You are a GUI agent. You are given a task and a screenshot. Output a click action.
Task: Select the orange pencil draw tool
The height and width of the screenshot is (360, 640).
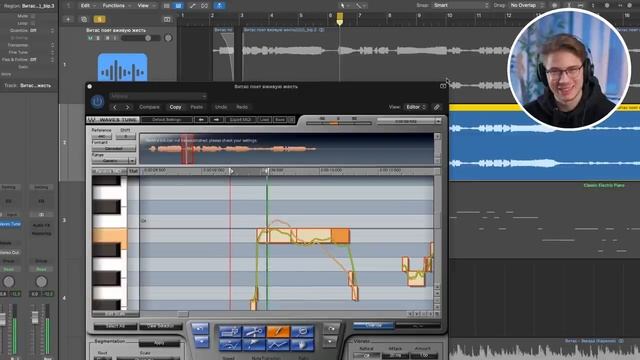pyautogui.click(x=278, y=331)
